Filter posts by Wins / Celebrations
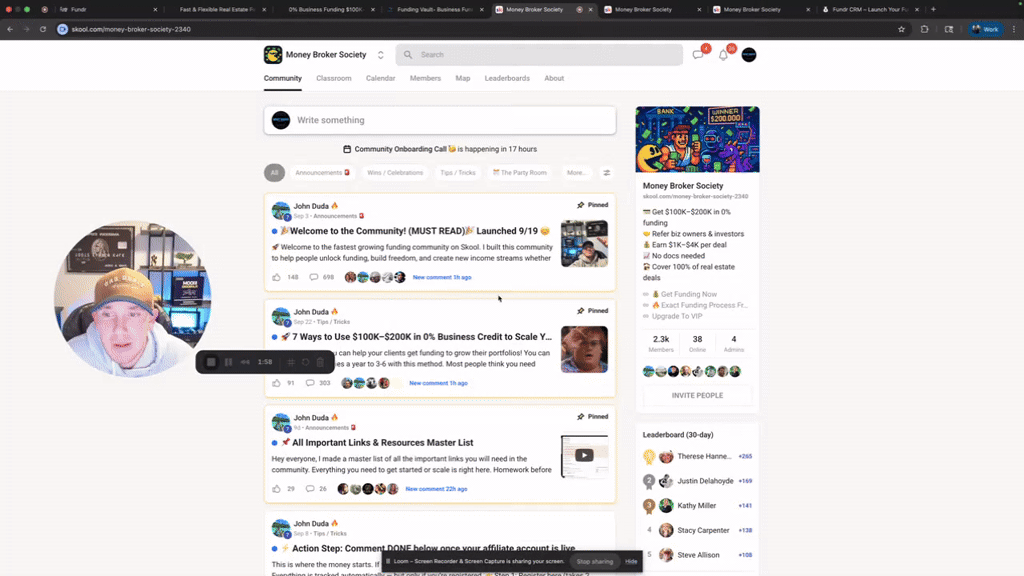This screenshot has height=576, width=1024. (395, 173)
